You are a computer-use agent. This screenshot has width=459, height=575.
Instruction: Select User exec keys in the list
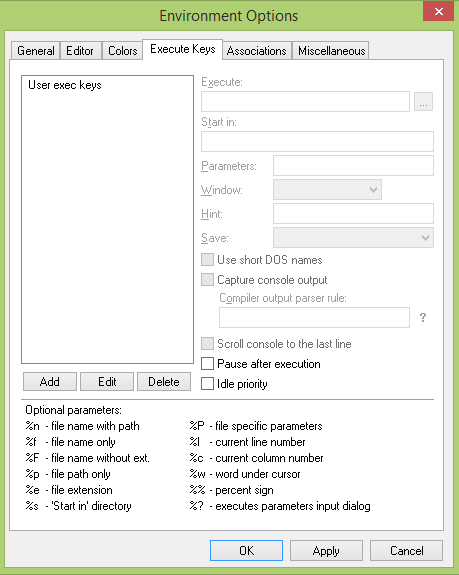[65, 85]
